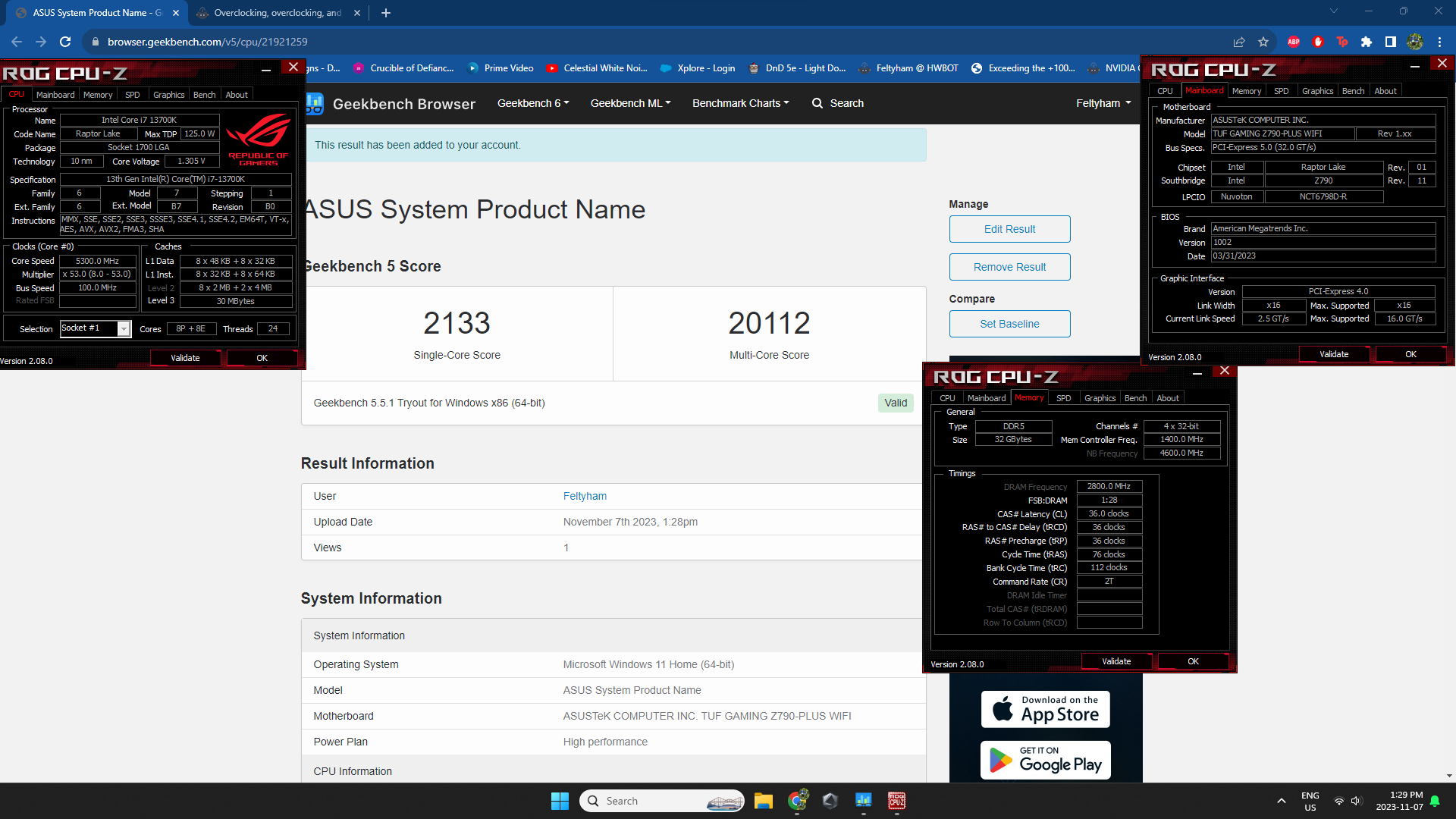Switch to the Overclocking browser tab
The height and width of the screenshot is (819, 1456).
[x=278, y=13]
